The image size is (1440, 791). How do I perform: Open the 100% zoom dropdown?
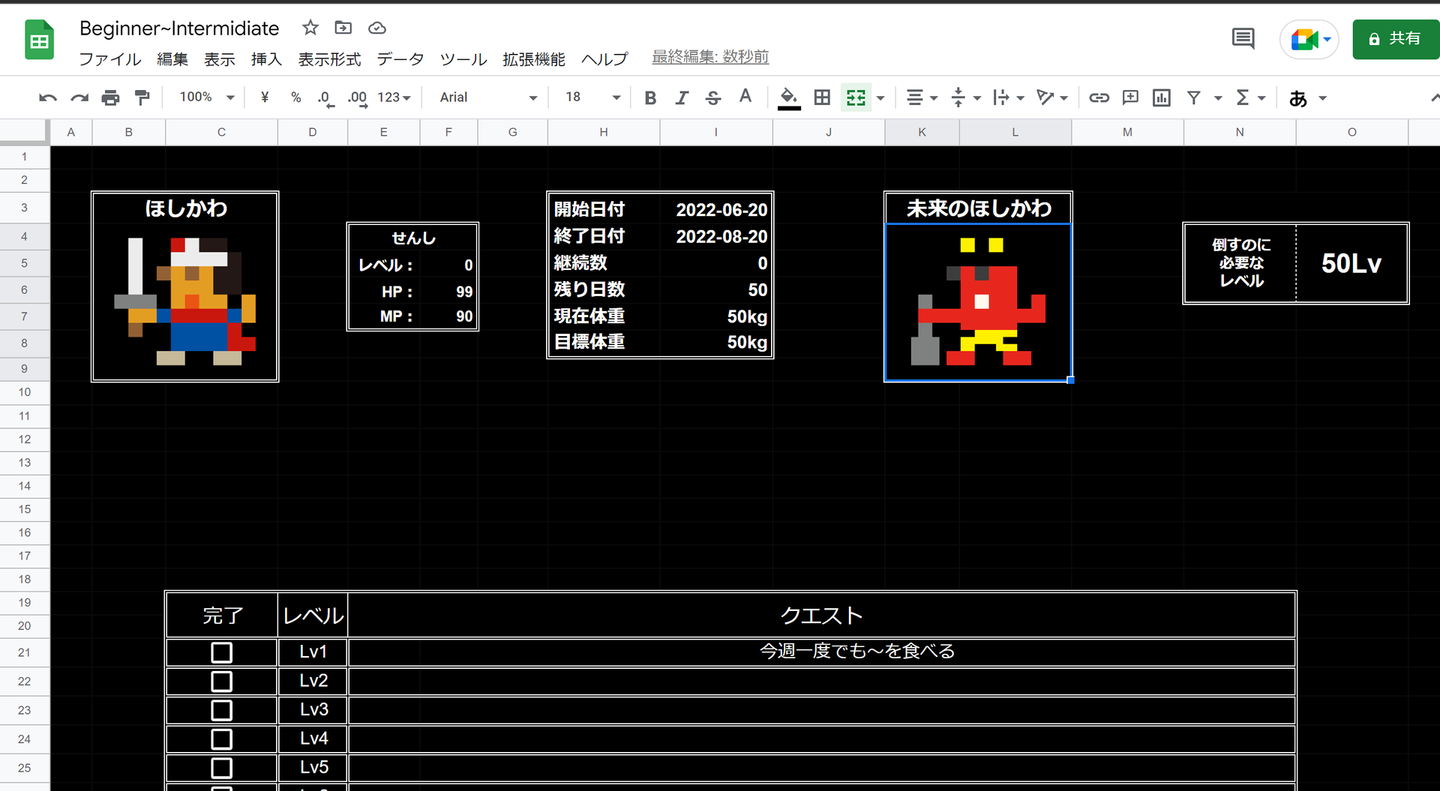tap(206, 97)
